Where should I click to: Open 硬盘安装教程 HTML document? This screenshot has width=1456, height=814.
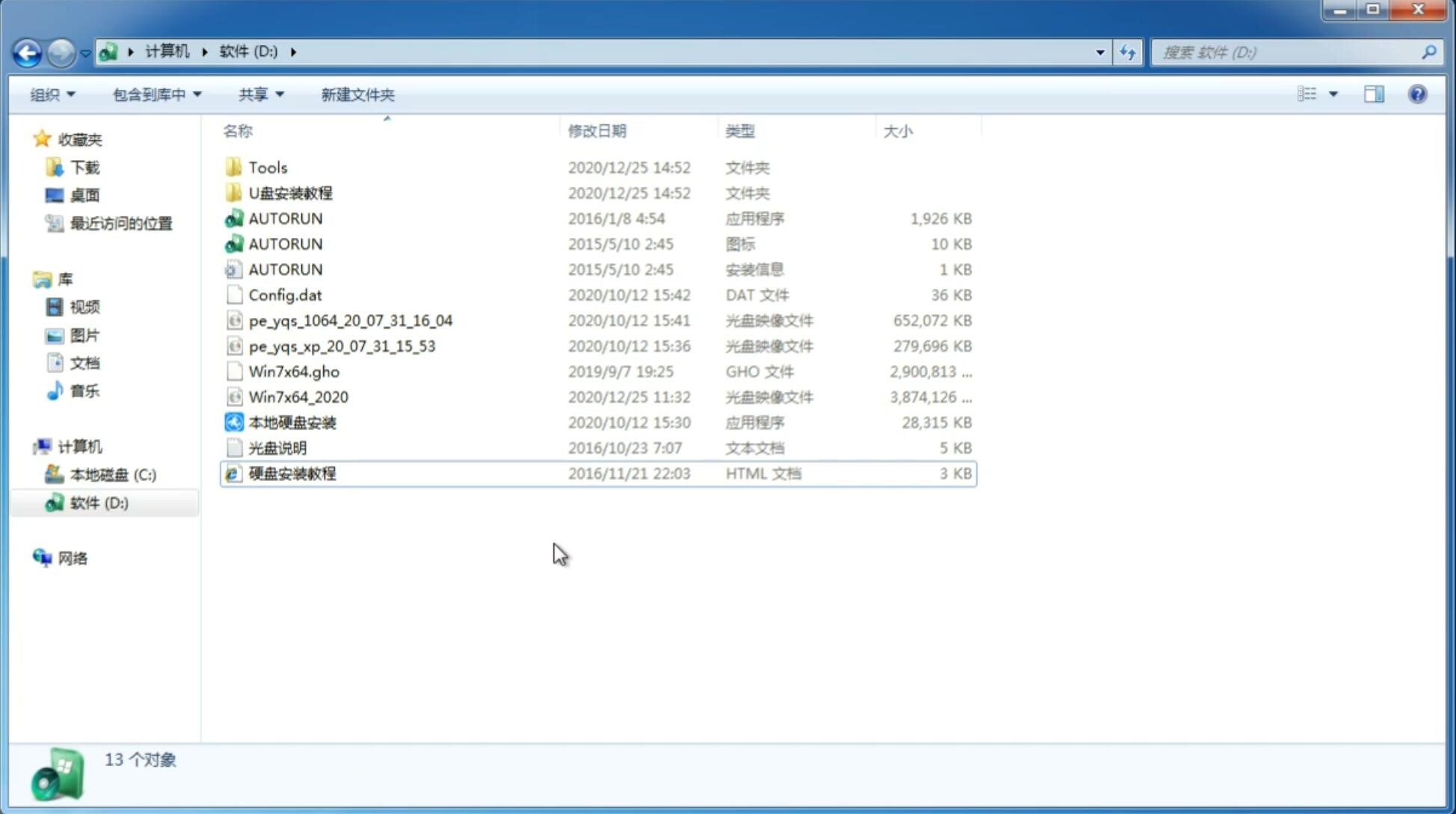pyautogui.click(x=292, y=473)
